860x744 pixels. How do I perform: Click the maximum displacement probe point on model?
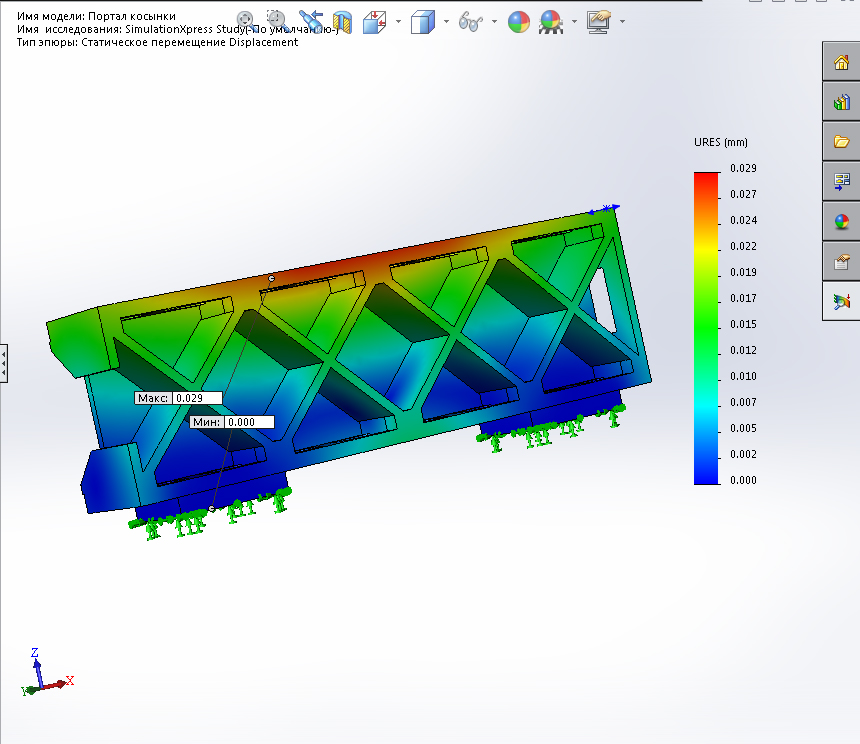coord(271,279)
